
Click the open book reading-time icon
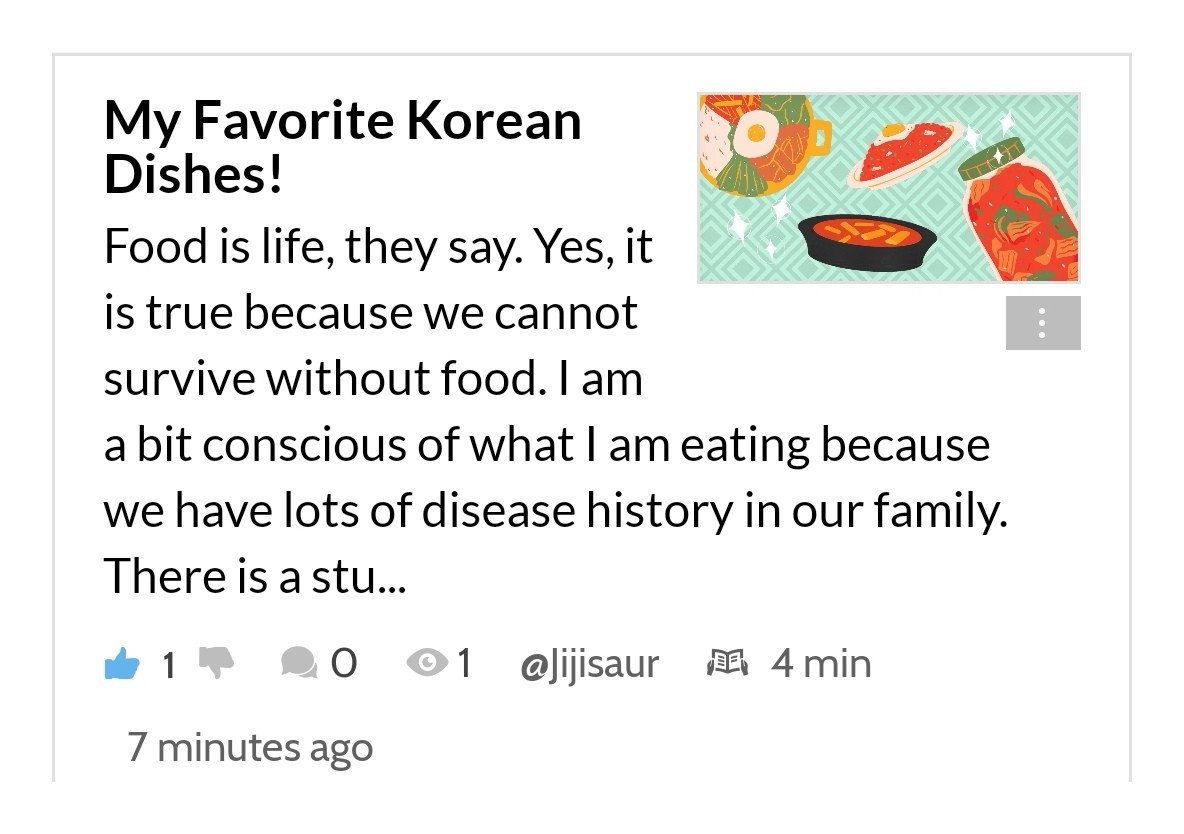tap(727, 663)
